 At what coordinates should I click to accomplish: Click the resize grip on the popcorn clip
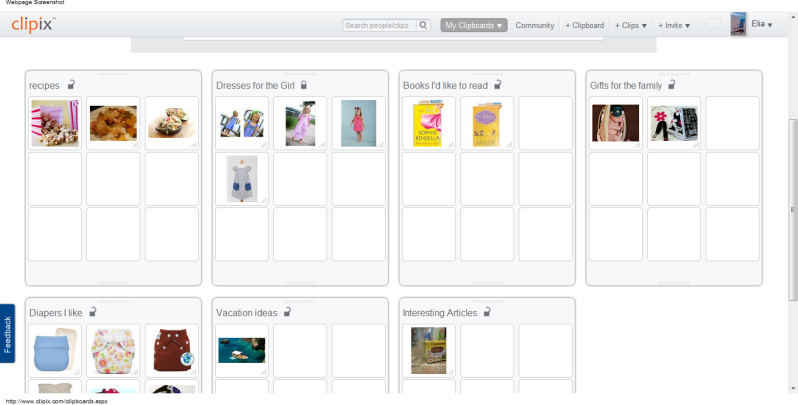77,146
